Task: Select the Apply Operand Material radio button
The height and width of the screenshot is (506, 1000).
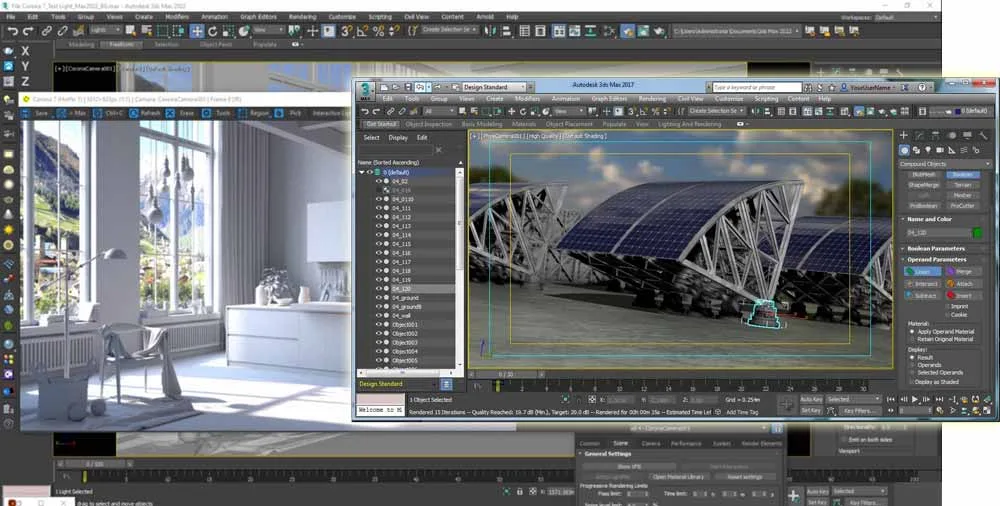Action: click(912, 332)
